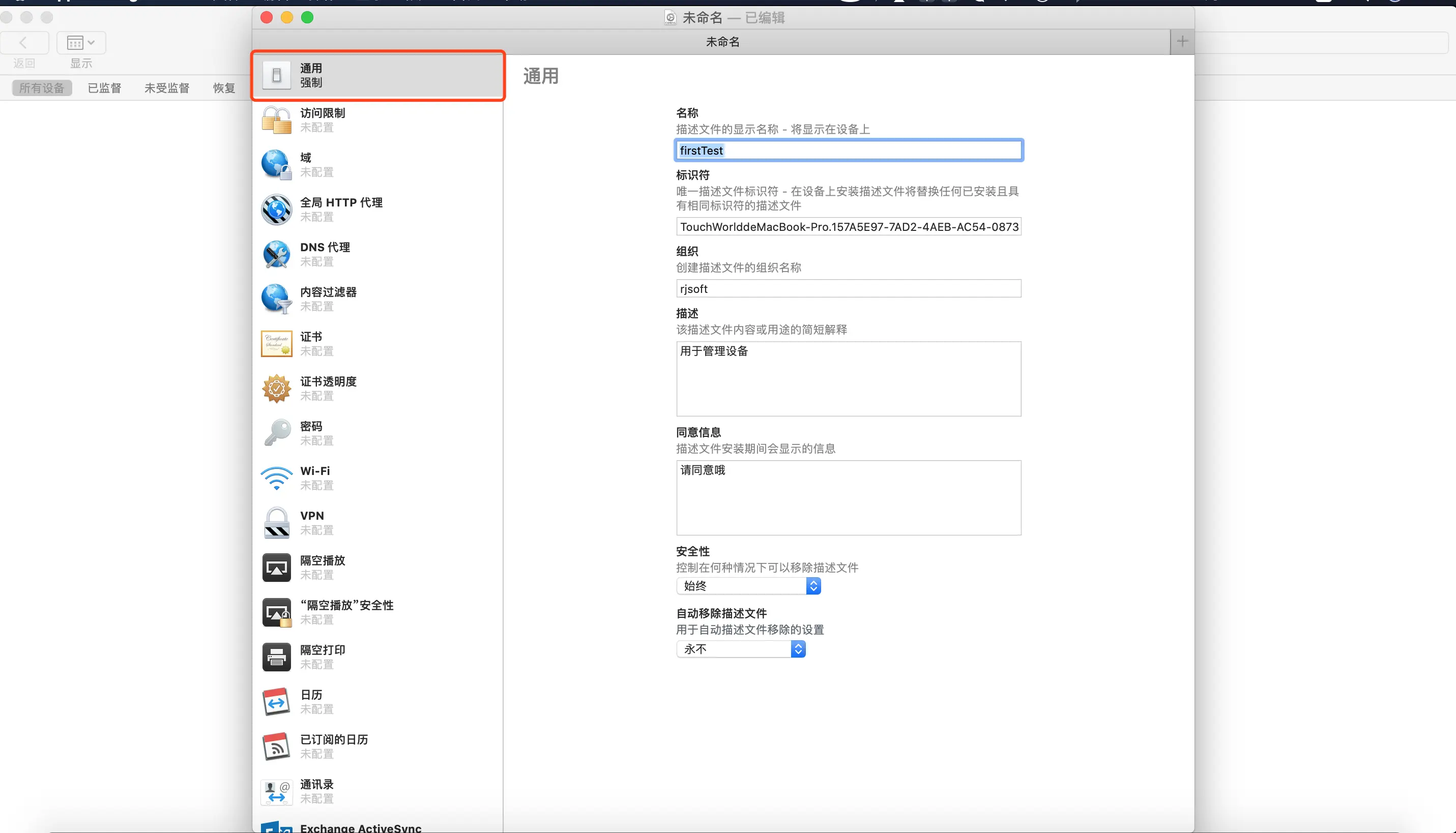The width and height of the screenshot is (1456, 833).
Task: Open the Content Filter (内容过滤器) entry
Action: (x=328, y=299)
